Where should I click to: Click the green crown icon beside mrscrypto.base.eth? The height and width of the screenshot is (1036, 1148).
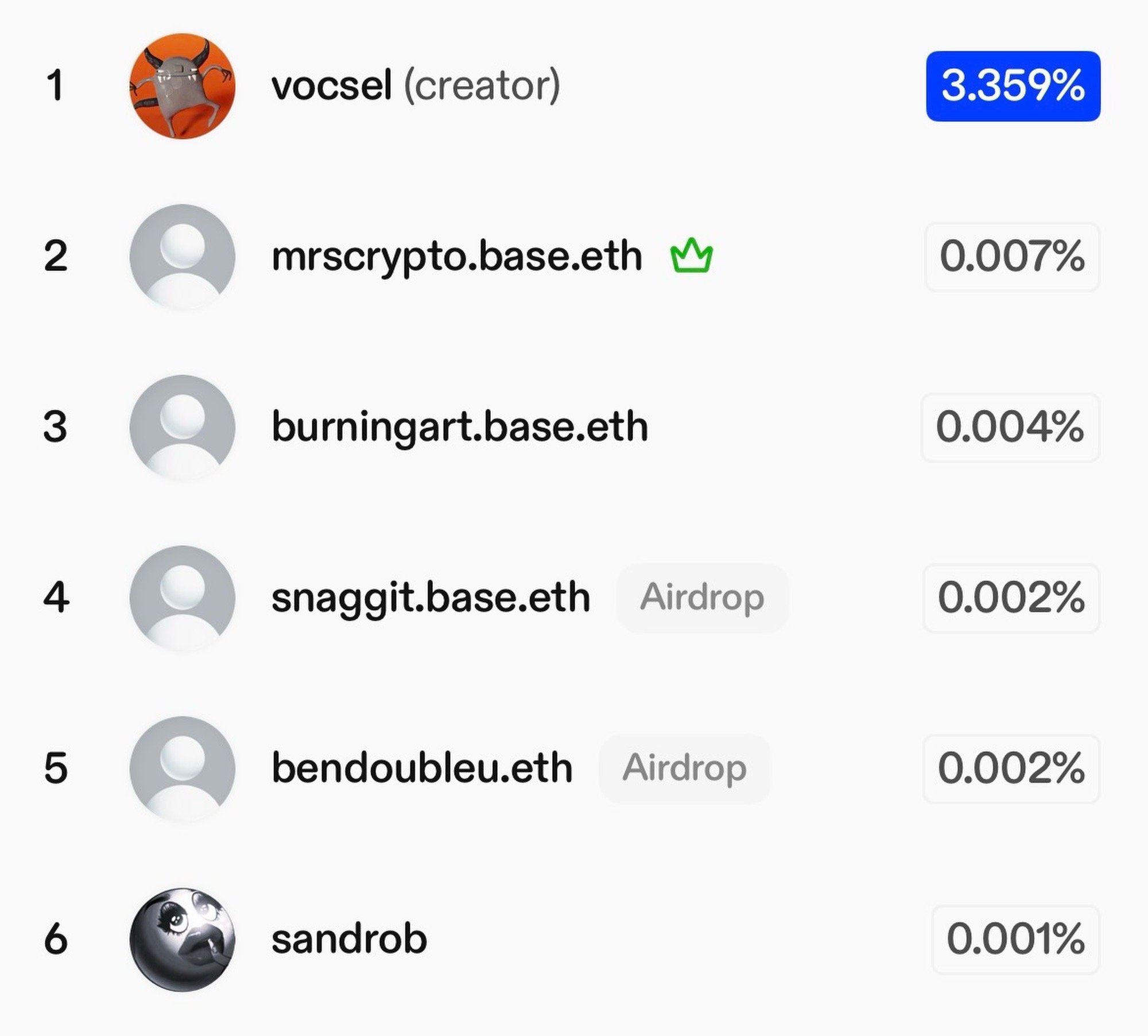(x=692, y=256)
